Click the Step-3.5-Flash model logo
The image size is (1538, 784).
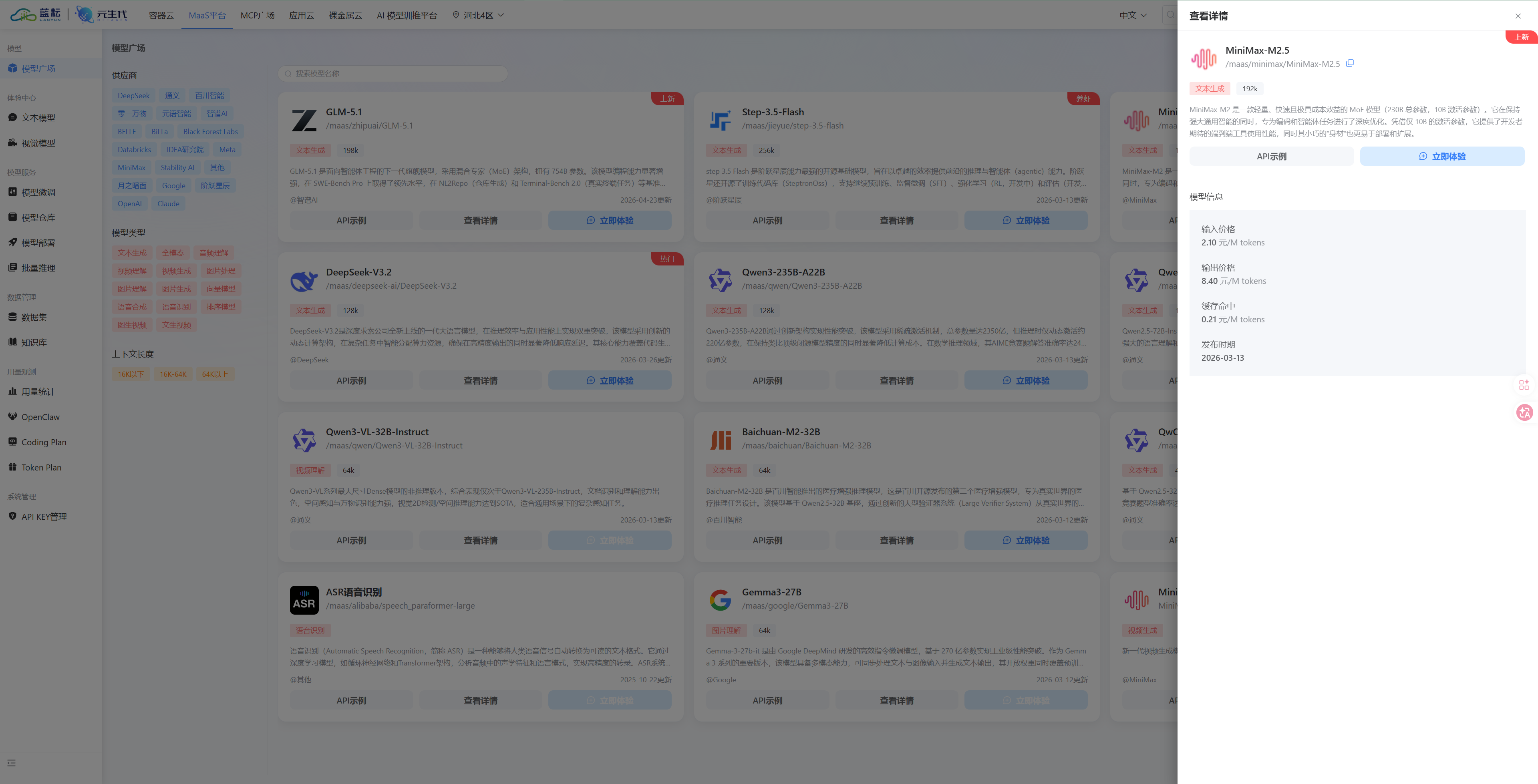pyautogui.click(x=720, y=120)
